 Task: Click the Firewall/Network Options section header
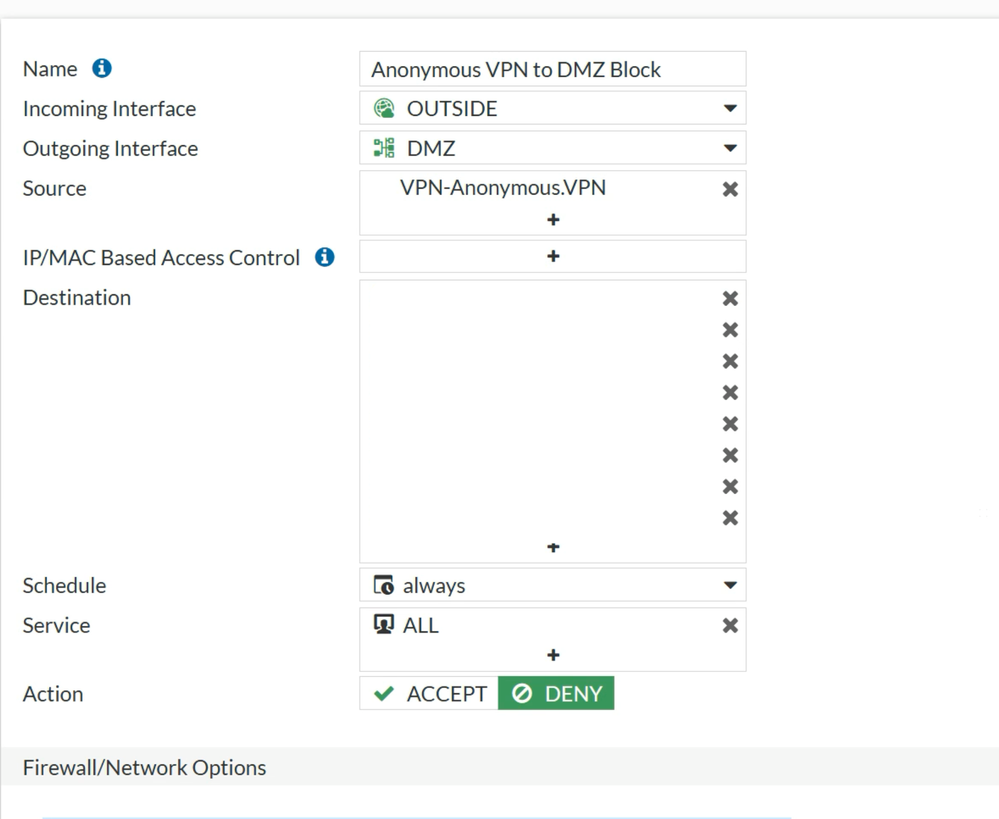click(x=145, y=767)
